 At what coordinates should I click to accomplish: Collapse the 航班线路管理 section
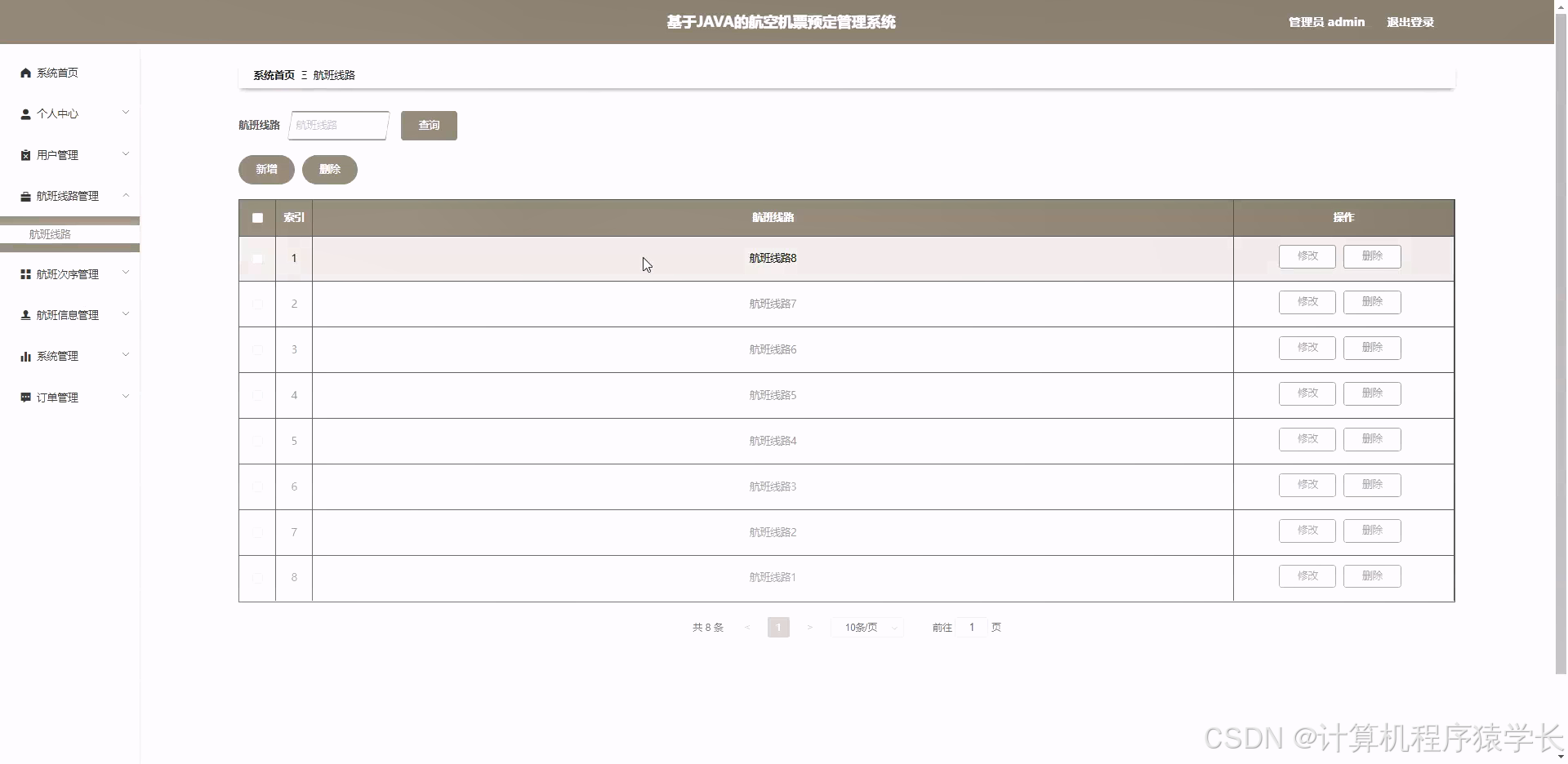126,194
